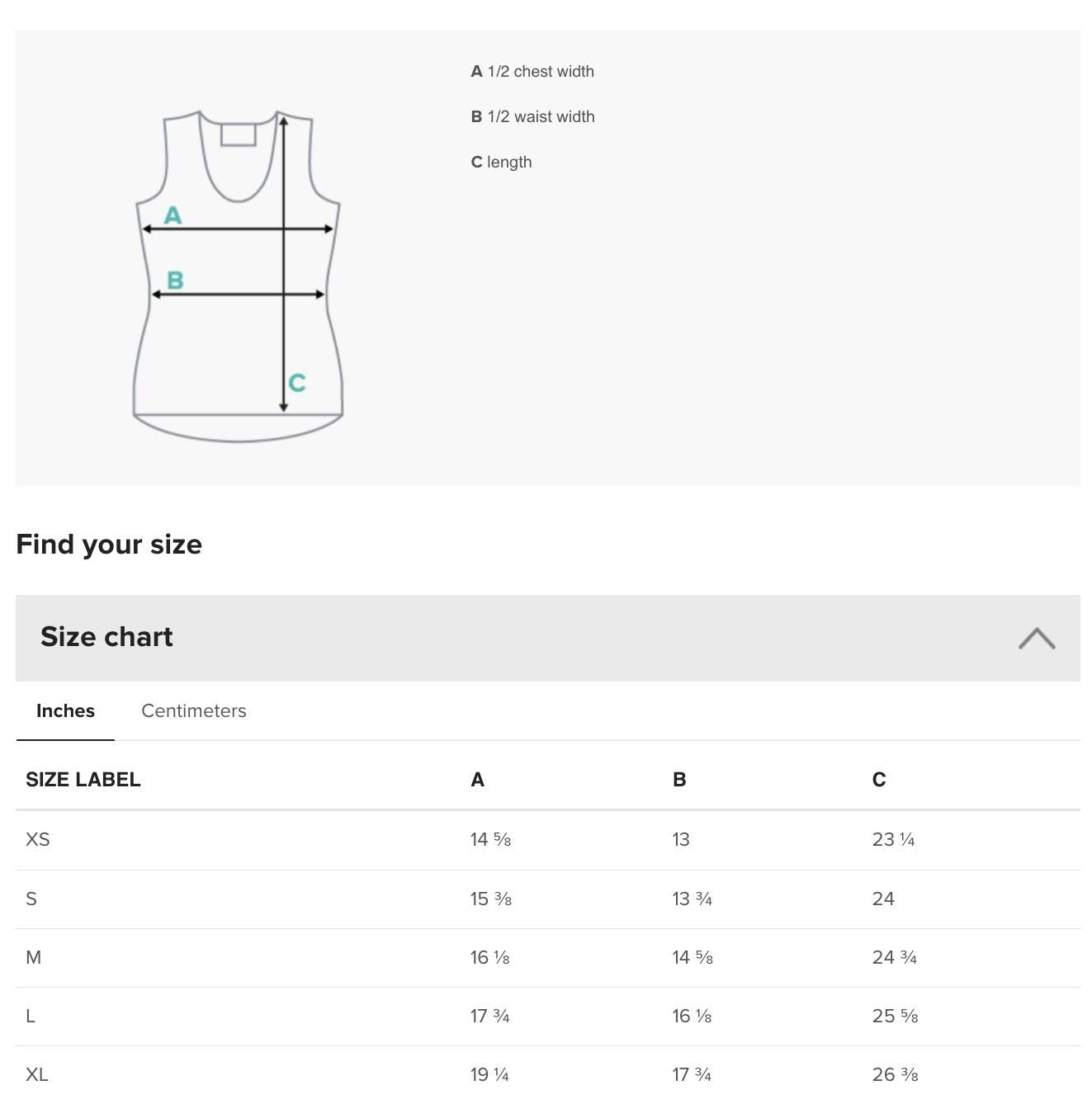Click the B 1/2 waist width legend
This screenshot has width=1092, height=1104.
coord(533,116)
